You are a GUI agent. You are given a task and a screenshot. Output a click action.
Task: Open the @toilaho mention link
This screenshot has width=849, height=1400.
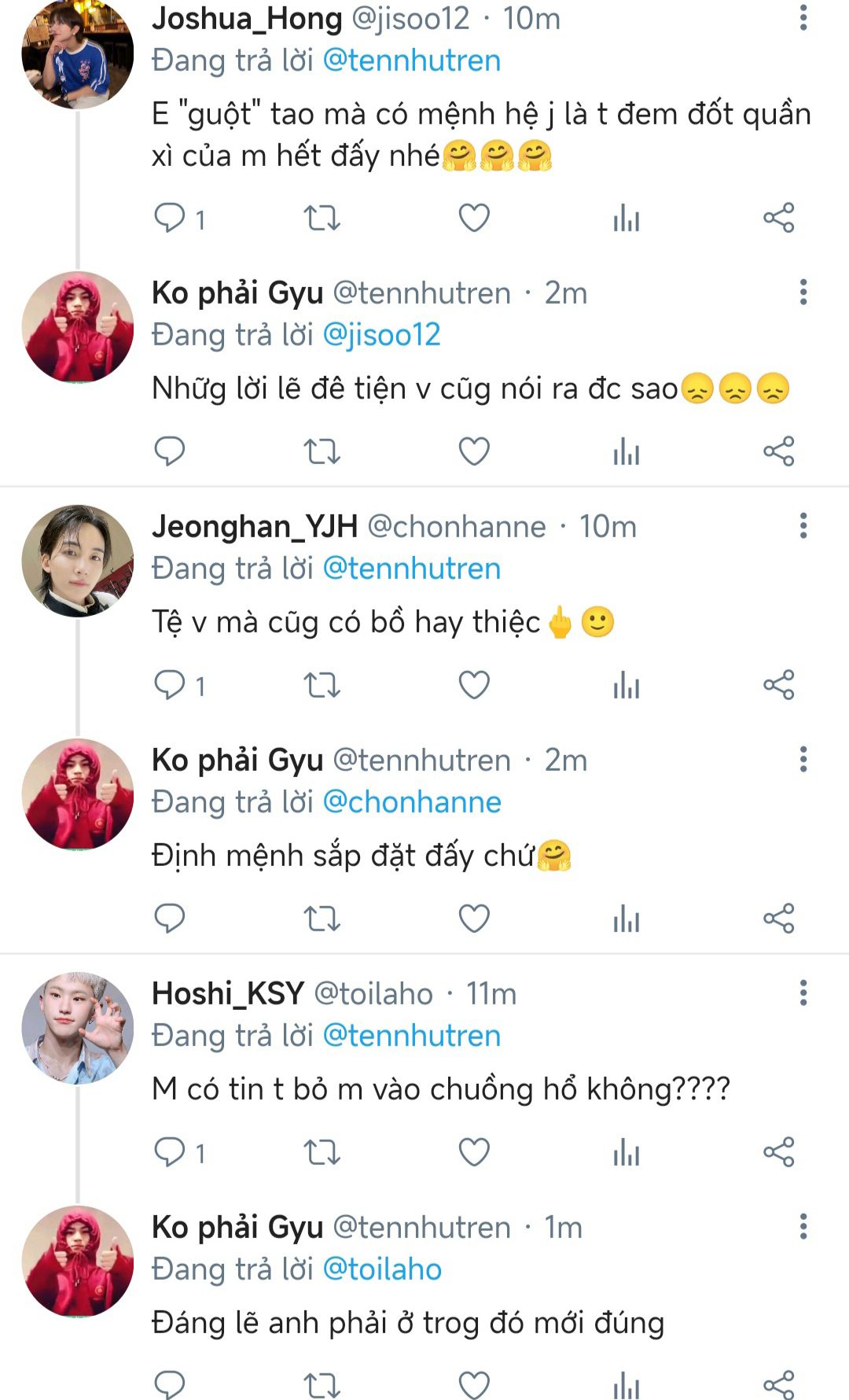click(x=382, y=1269)
